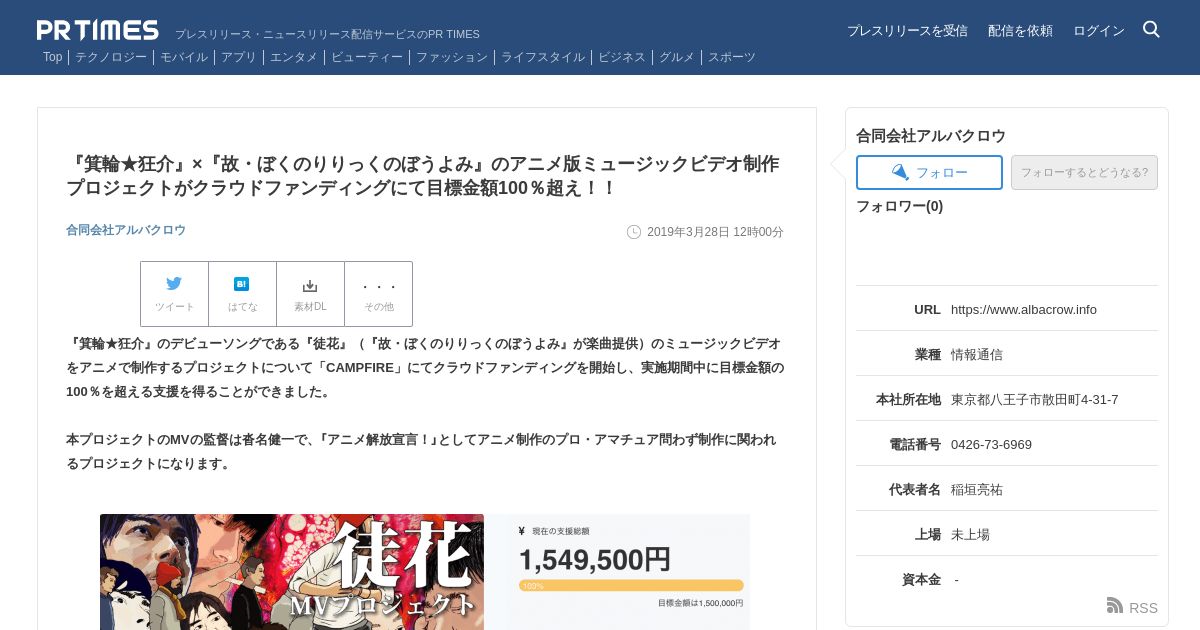Open the ビューティー category

(x=367, y=57)
